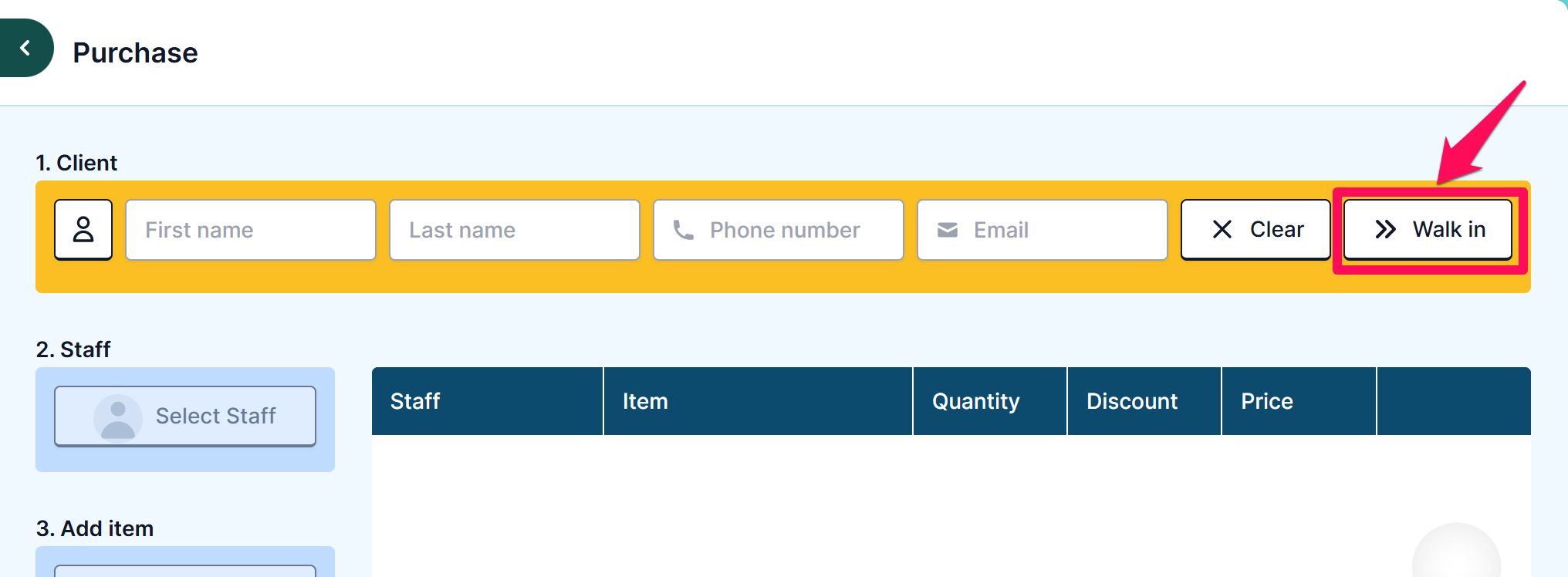Image resolution: width=1568 pixels, height=577 pixels.
Task: Click the Price column header
Action: click(x=1299, y=401)
